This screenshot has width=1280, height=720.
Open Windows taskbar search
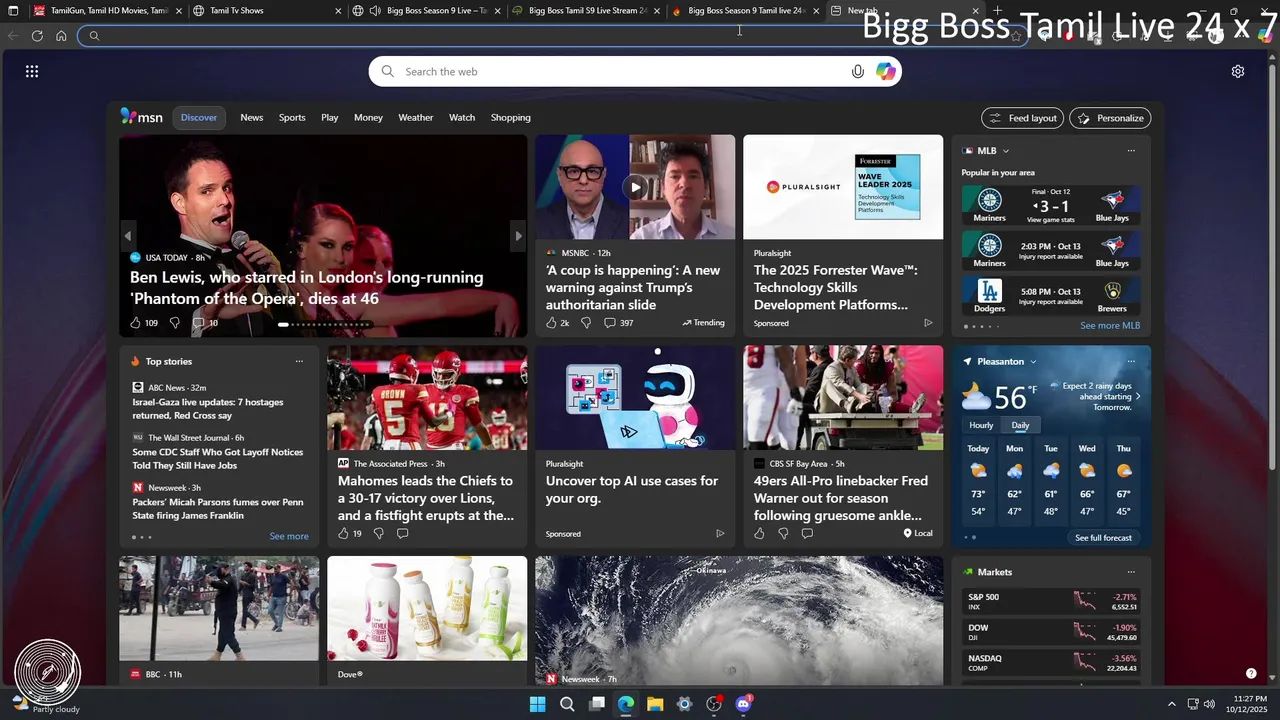click(x=567, y=704)
